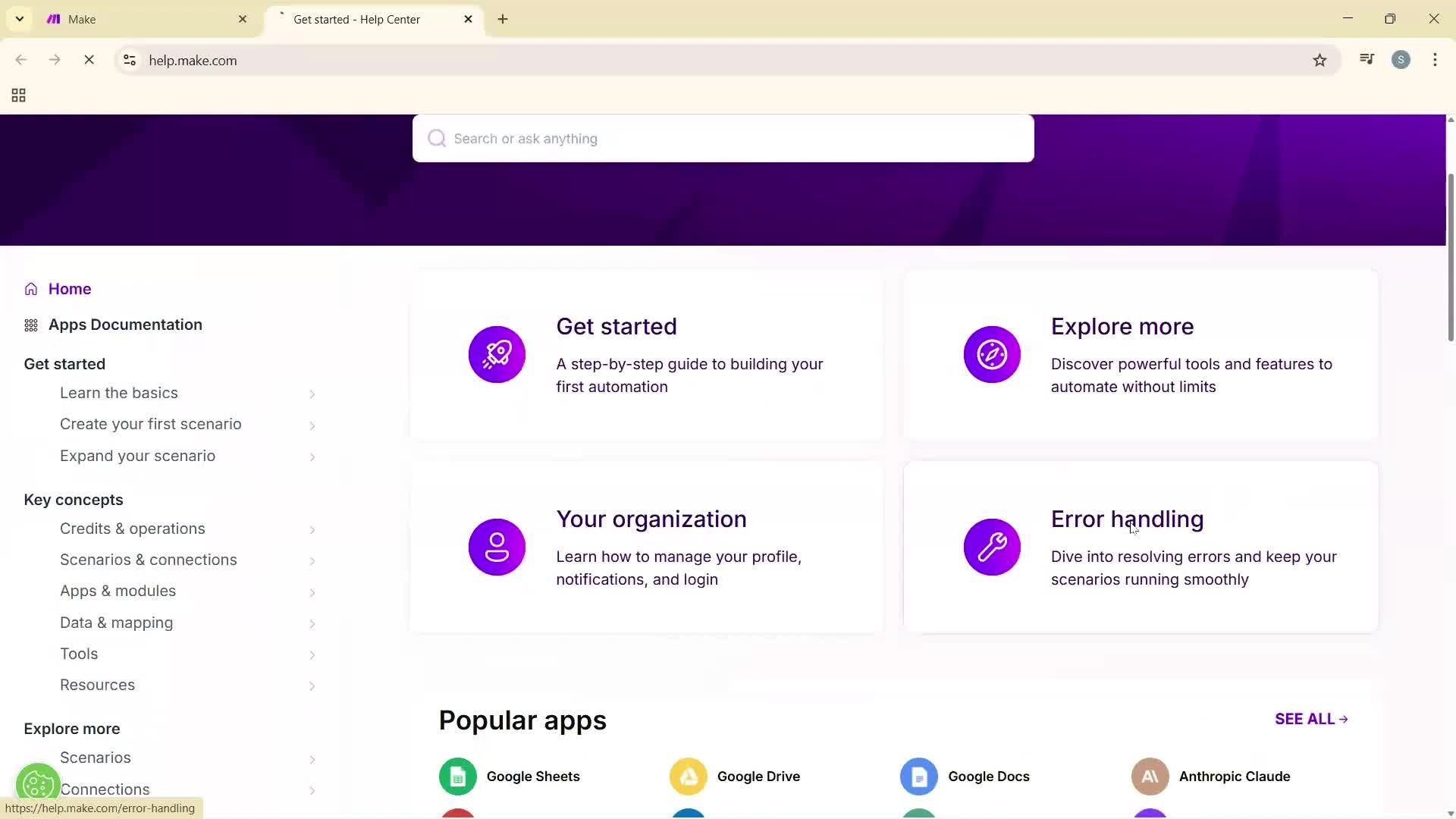Click the Get started rocket icon
This screenshot has width=1456, height=819.
point(497,354)
